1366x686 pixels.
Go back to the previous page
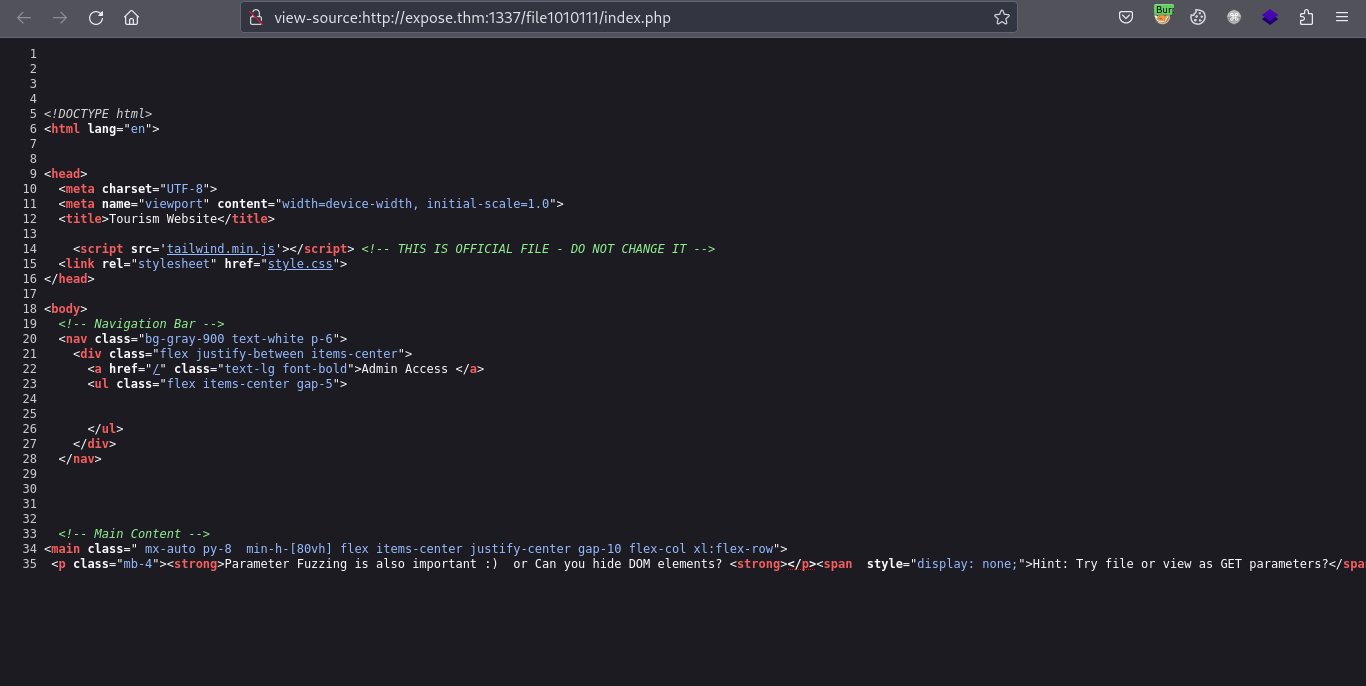click(x=24, y=18)
